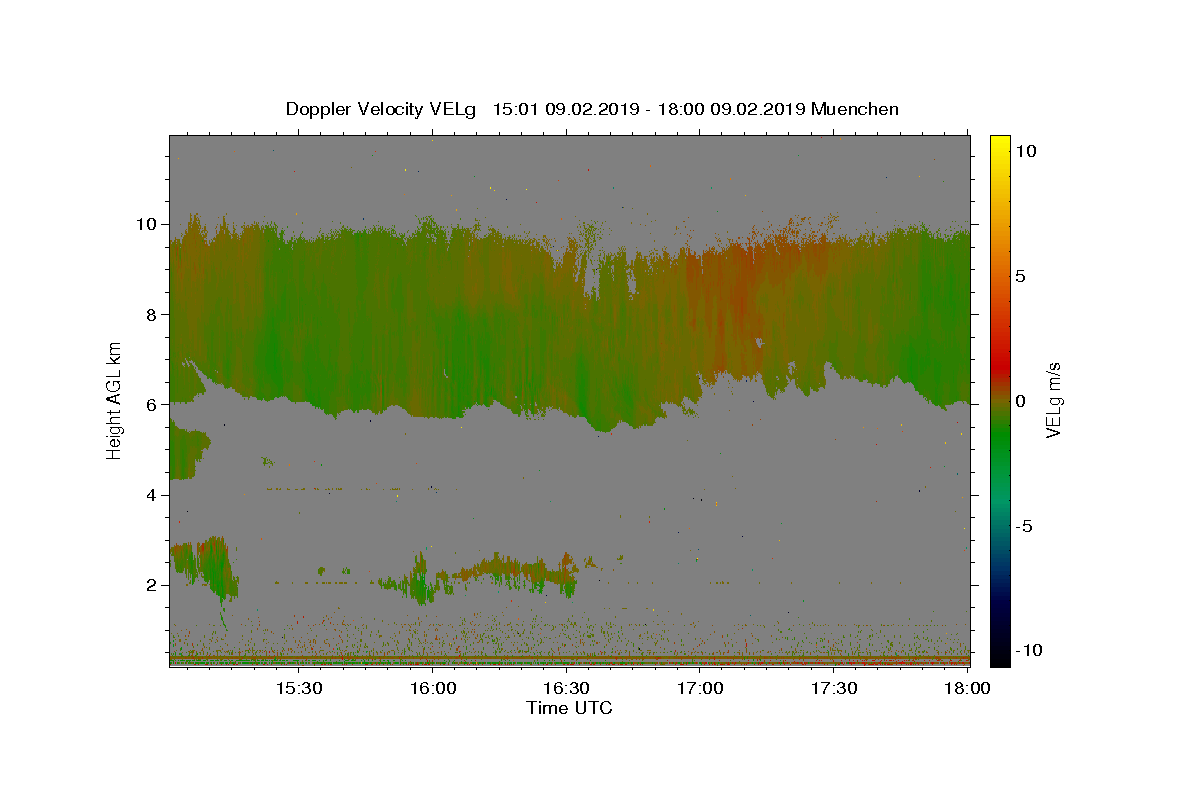
Task: Click the black bottom of the colorbar
Action: pyautogui.click(x=999, y=655)
